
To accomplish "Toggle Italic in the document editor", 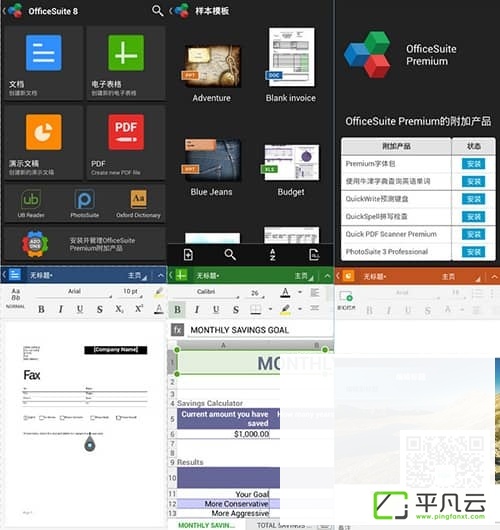I will 61,309.
